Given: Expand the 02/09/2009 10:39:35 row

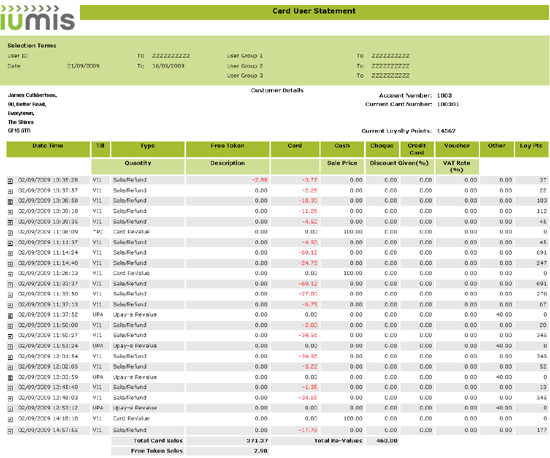Looking at the screenshot, I should pyautogui.click(x=11, y=222).
